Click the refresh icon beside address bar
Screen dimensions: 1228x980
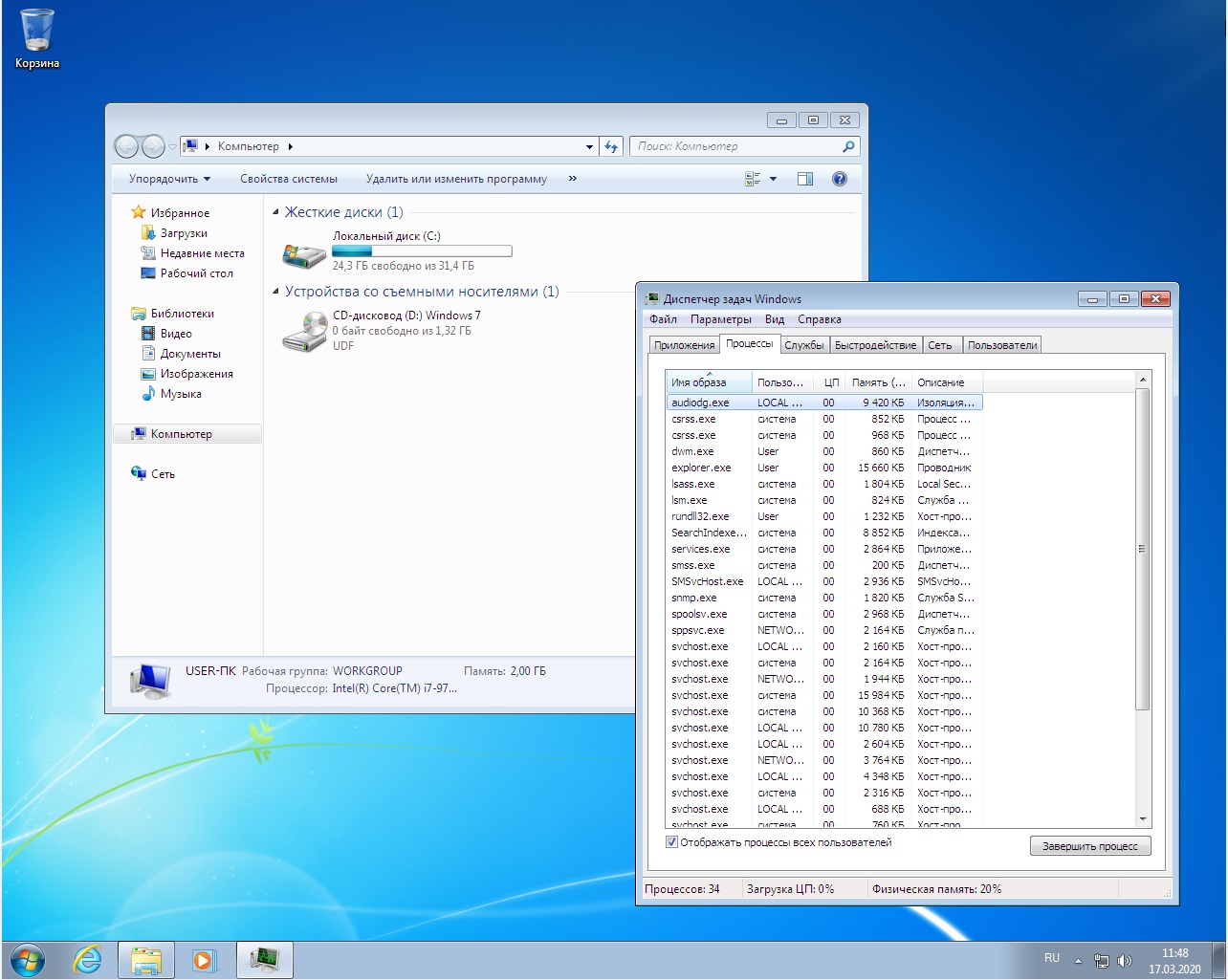click(x=611, y=146)
